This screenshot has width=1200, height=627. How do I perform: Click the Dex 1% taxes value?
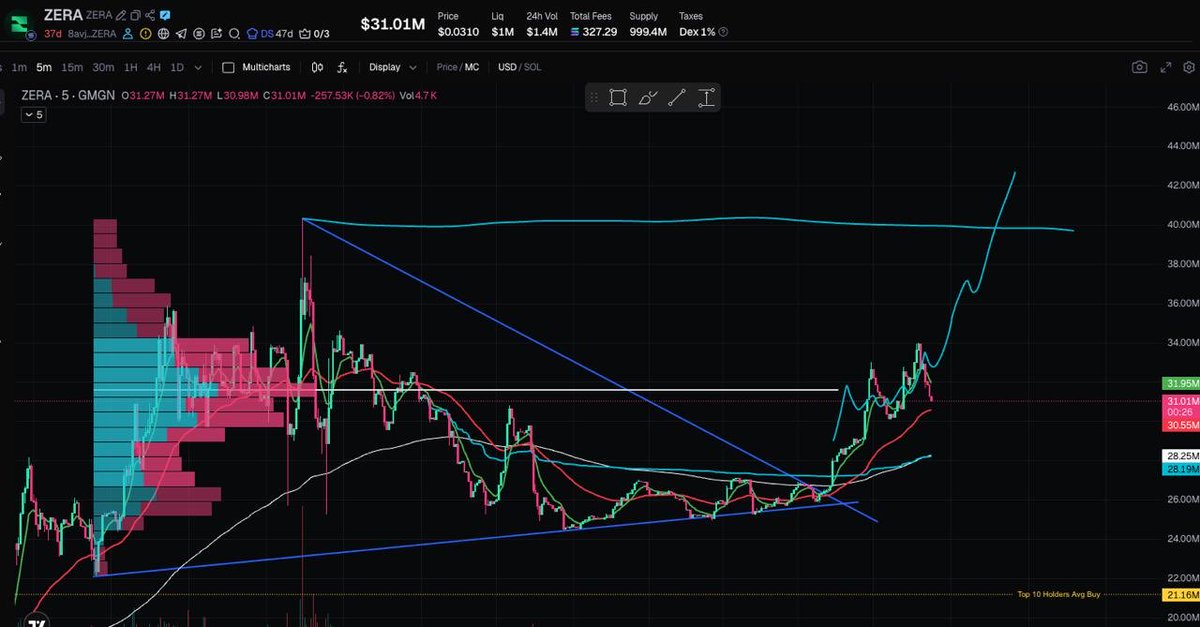pos(697,32)
